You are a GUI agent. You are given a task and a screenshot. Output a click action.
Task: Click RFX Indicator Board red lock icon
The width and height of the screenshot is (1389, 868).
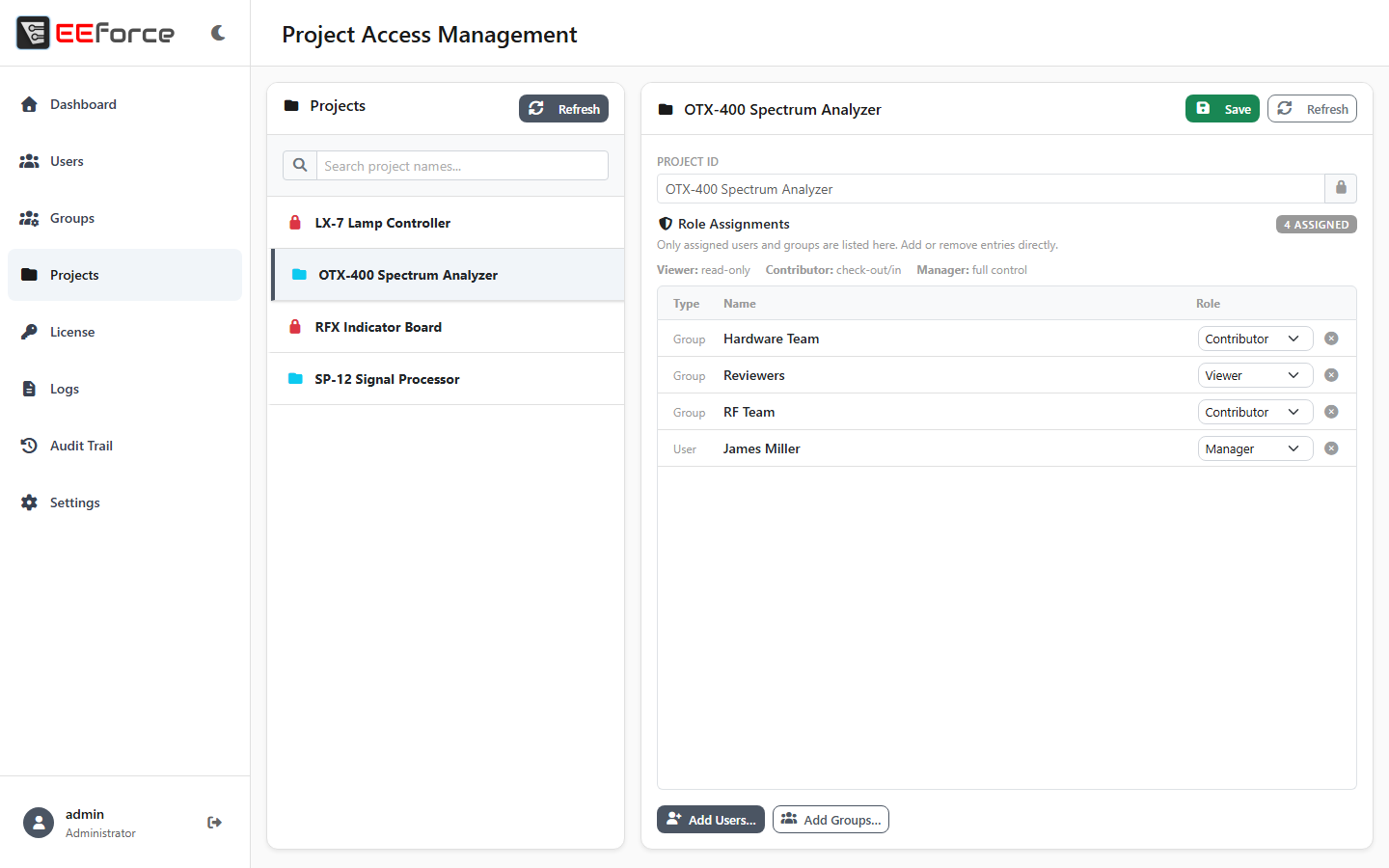tap(295, 327)
